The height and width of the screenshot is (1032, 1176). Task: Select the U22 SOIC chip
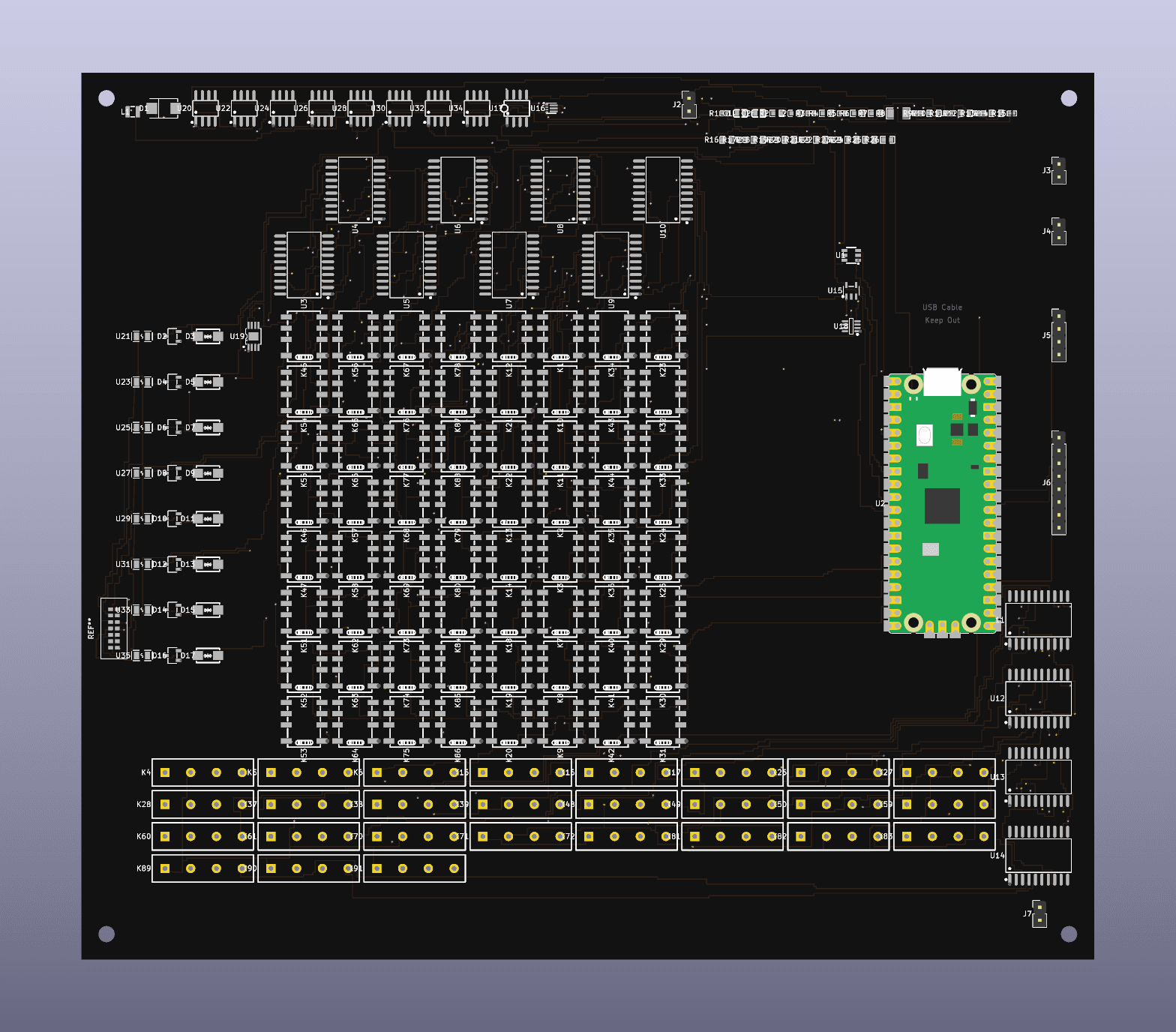click(x=244, y=109)
